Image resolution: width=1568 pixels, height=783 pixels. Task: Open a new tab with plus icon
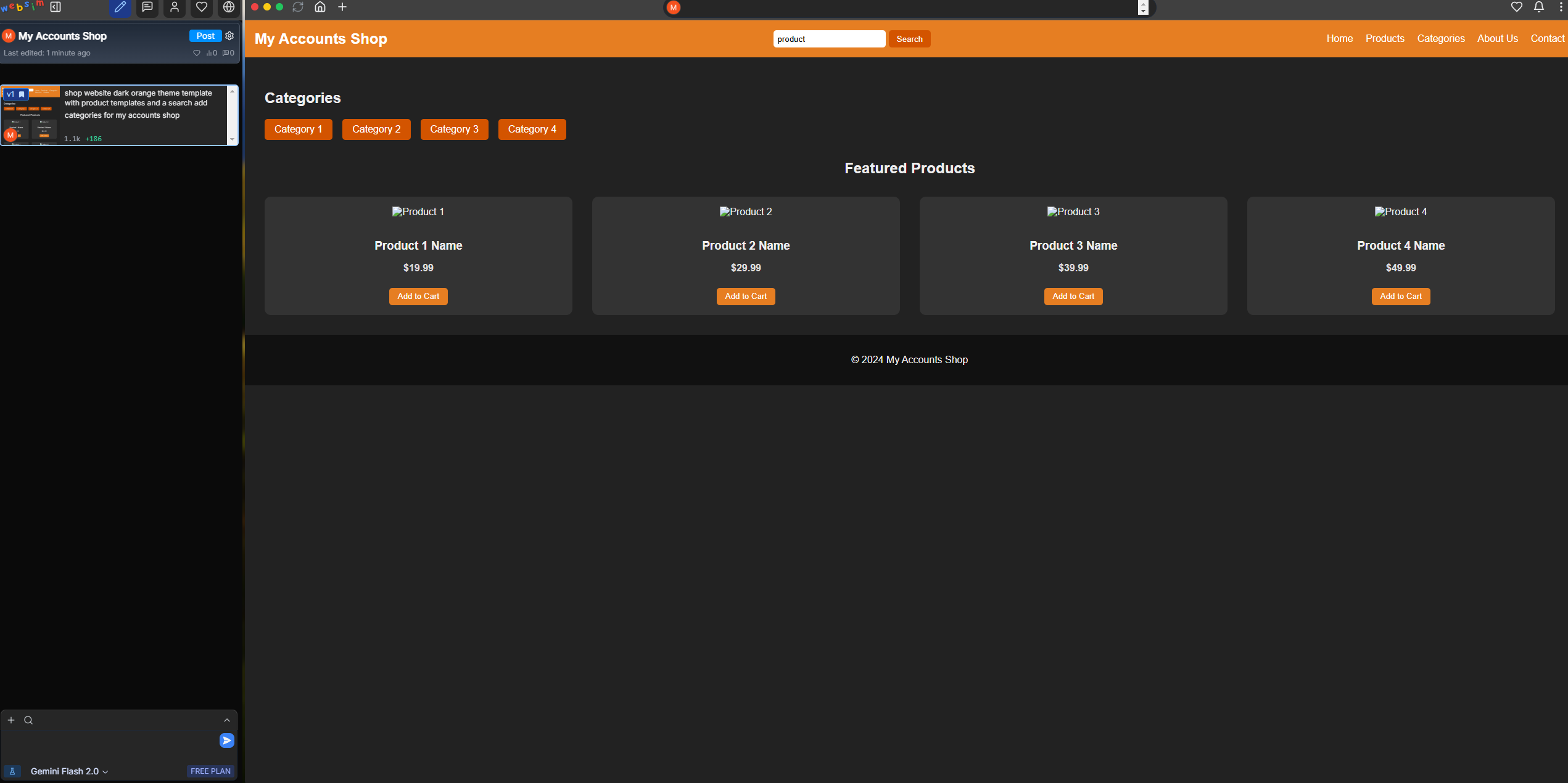342,7
